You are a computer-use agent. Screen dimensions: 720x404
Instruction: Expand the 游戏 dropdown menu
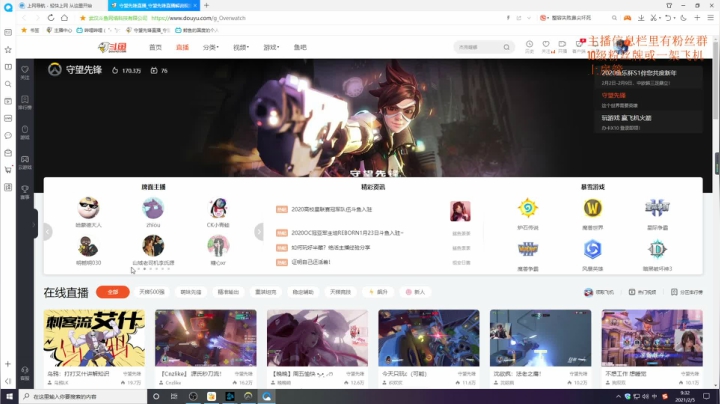[271, 47]
